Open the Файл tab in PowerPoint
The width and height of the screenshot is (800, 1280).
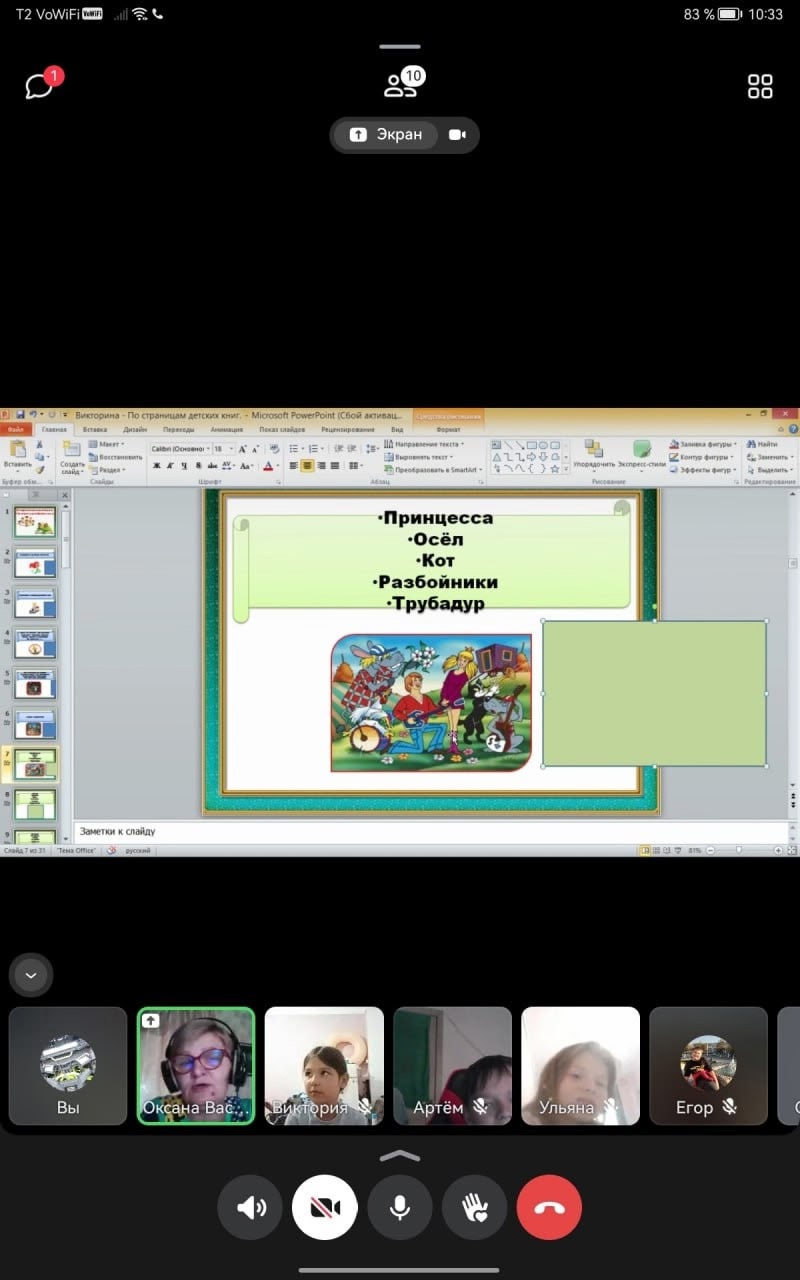pyautogui.click(x=15, y=428)
